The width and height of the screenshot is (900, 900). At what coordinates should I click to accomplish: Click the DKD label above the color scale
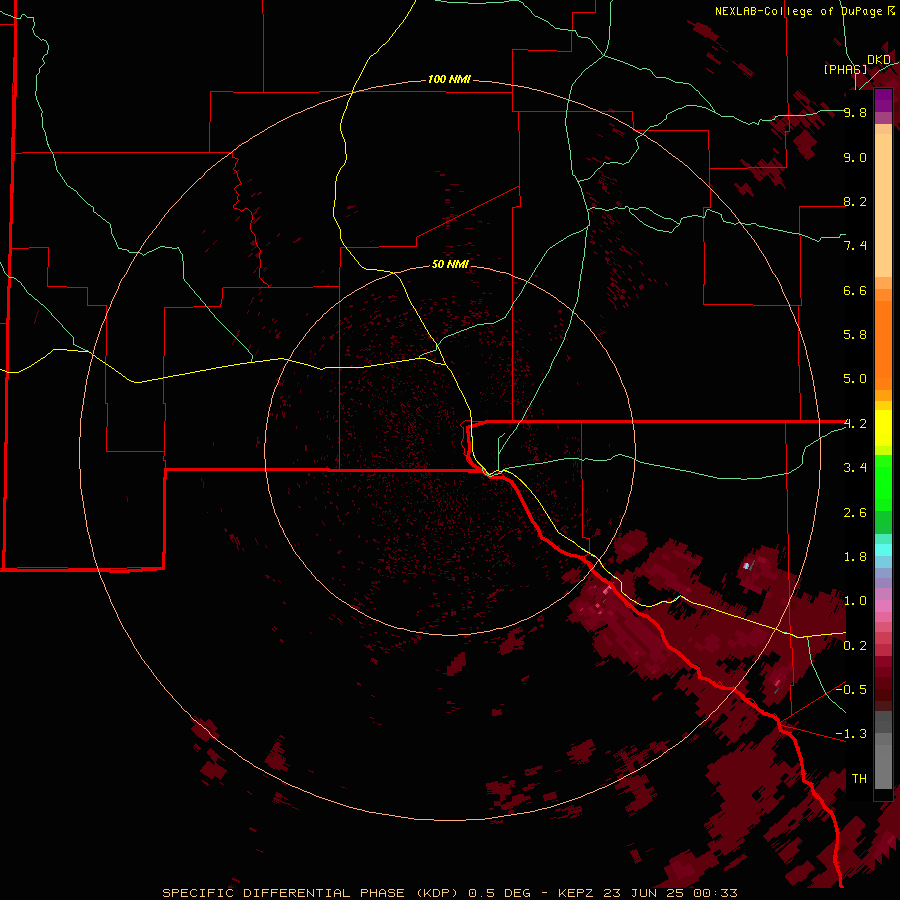(x=878, y=59)
